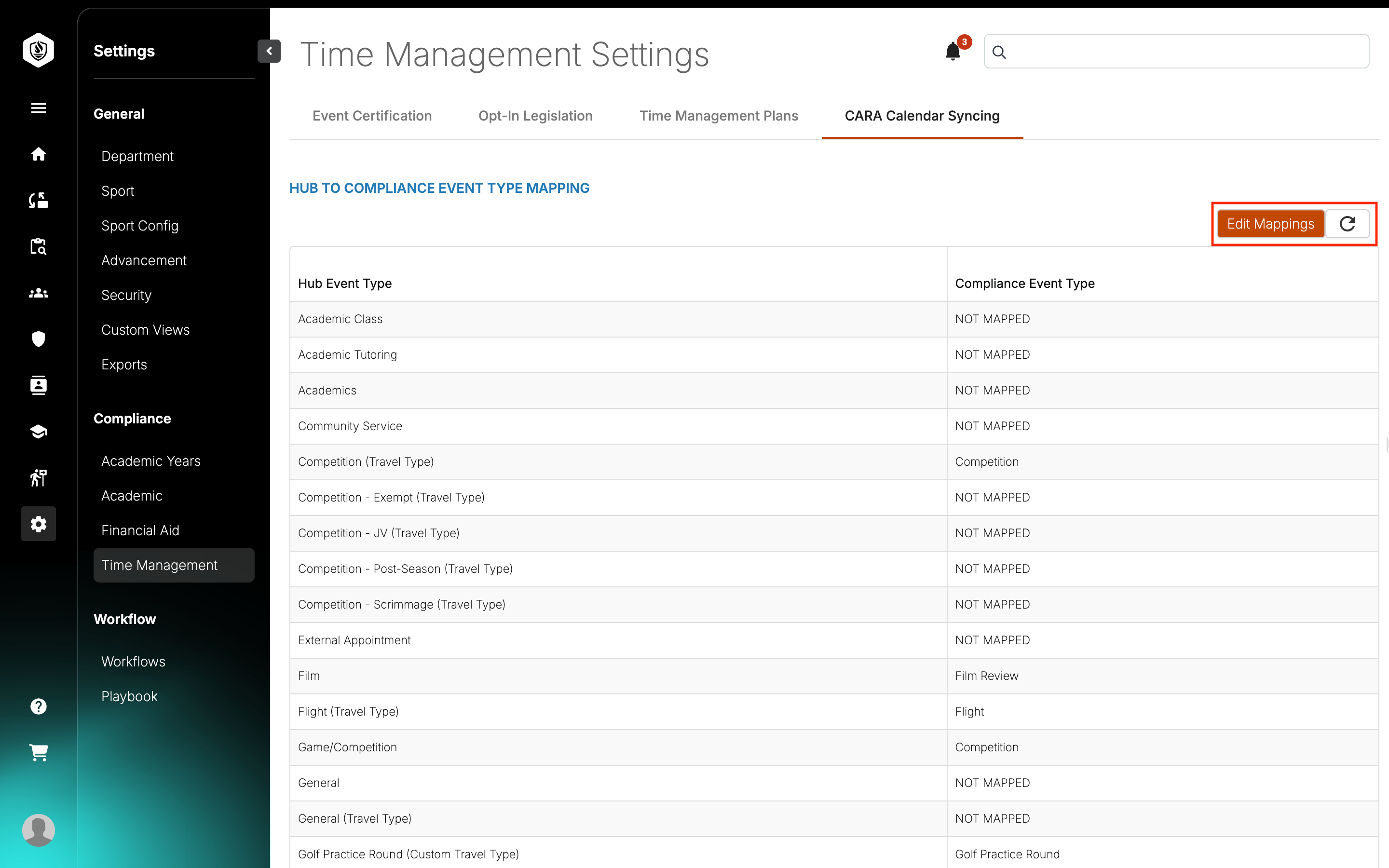Open the shopping cart icon
This screenshot has height=868, width=1389.
tap(38, 753)
